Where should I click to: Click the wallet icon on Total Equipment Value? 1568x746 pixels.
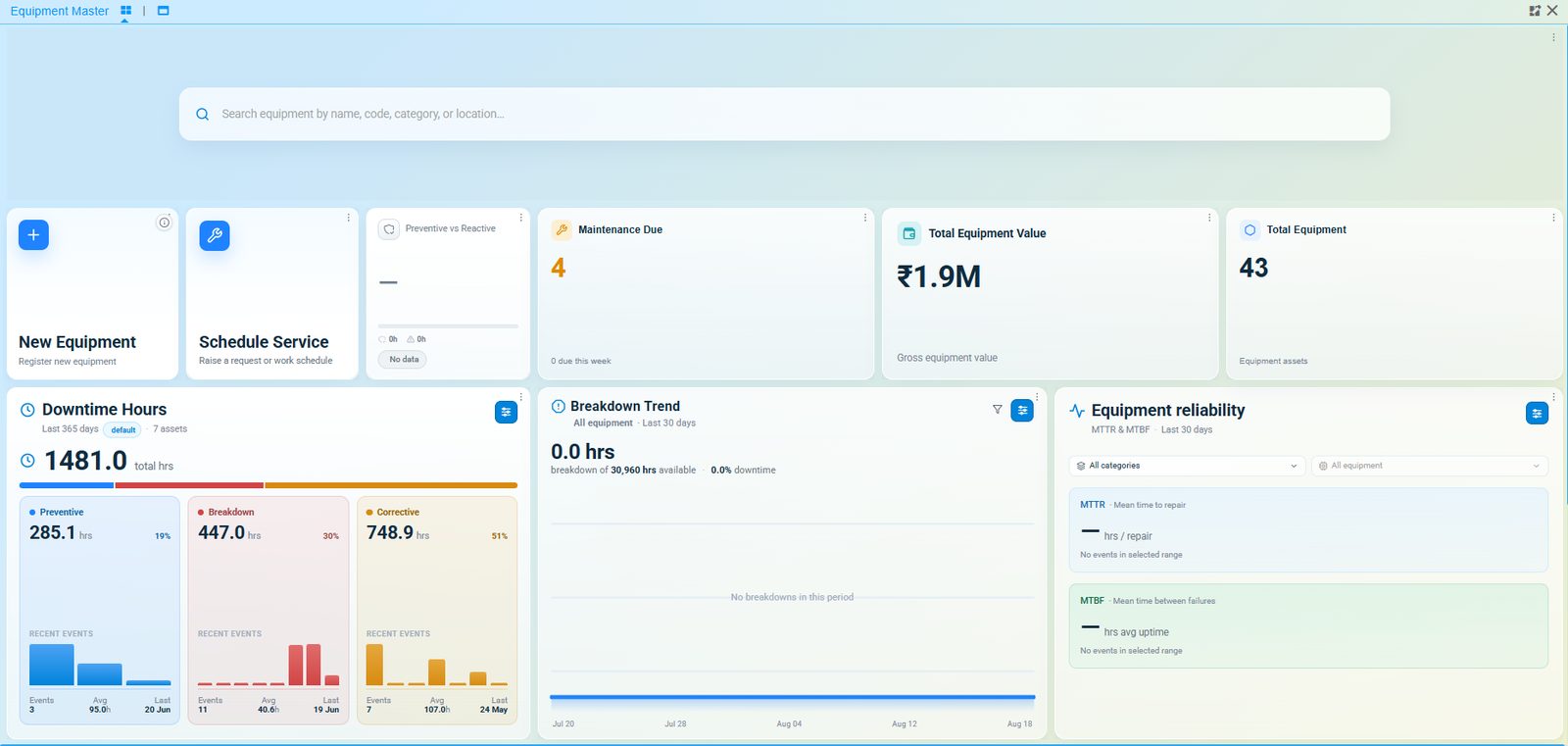pyautogui.click(x=909, y=233)
